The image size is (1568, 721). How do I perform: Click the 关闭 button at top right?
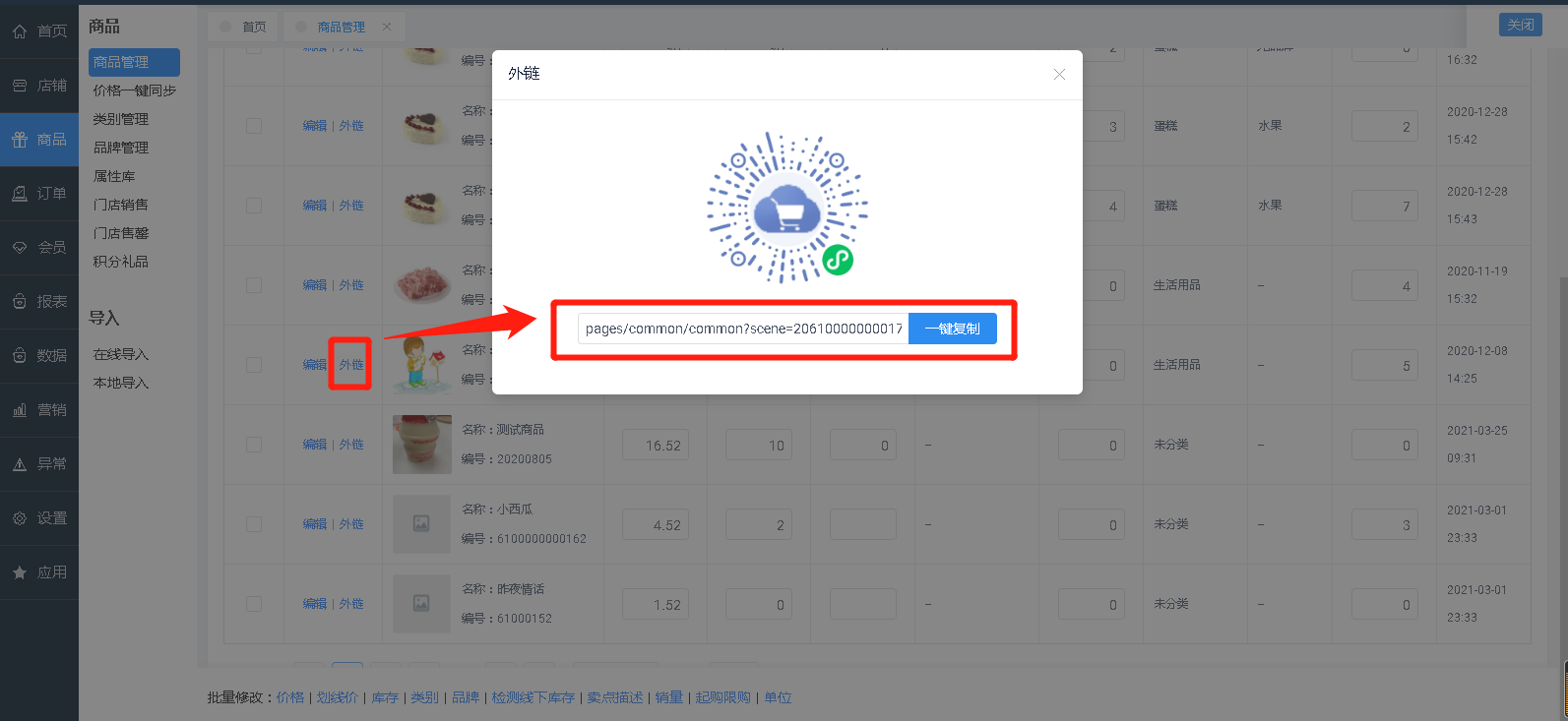tap(1521, 25)
